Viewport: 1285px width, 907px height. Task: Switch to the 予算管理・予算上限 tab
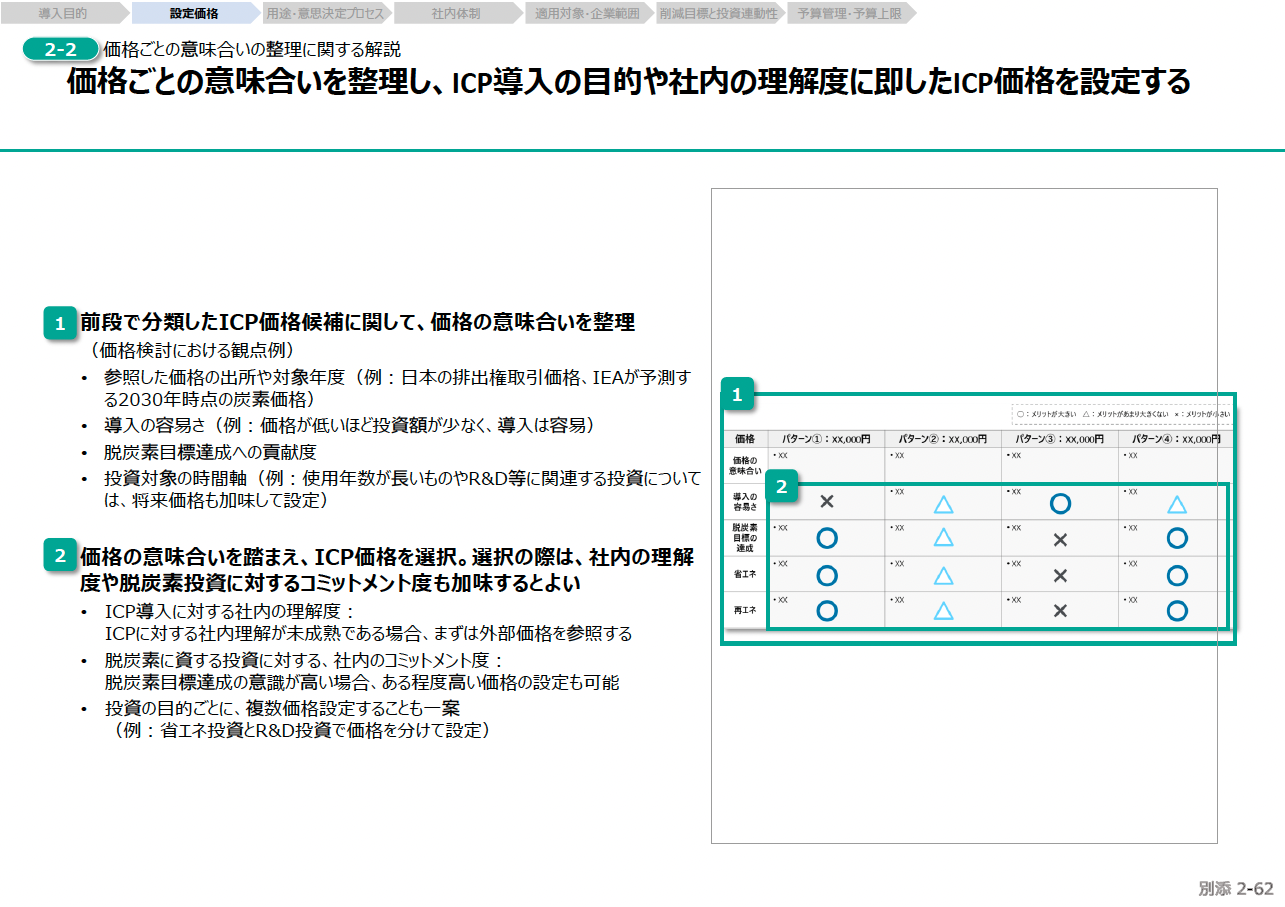848,14
